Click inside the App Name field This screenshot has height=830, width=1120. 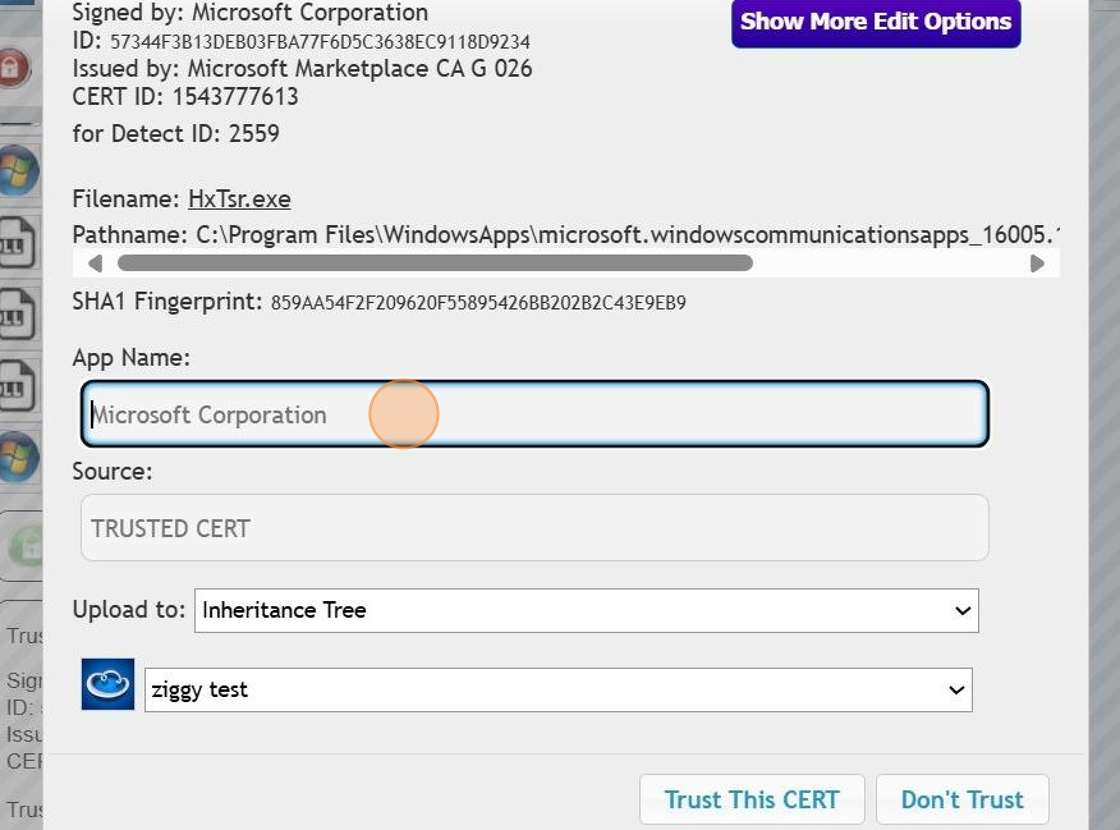(535, 413)
